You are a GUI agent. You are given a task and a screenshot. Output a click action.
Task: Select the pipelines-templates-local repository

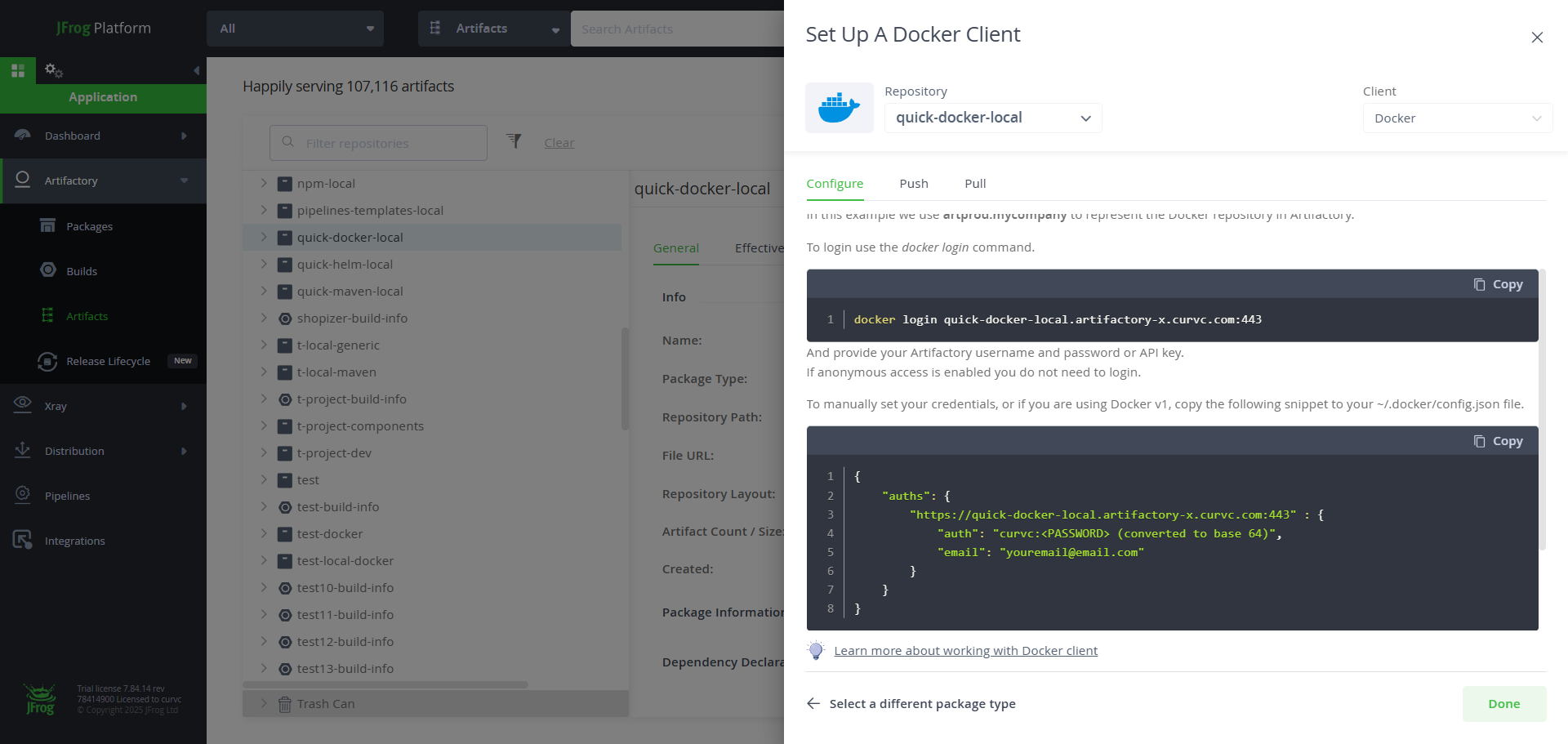370,210
